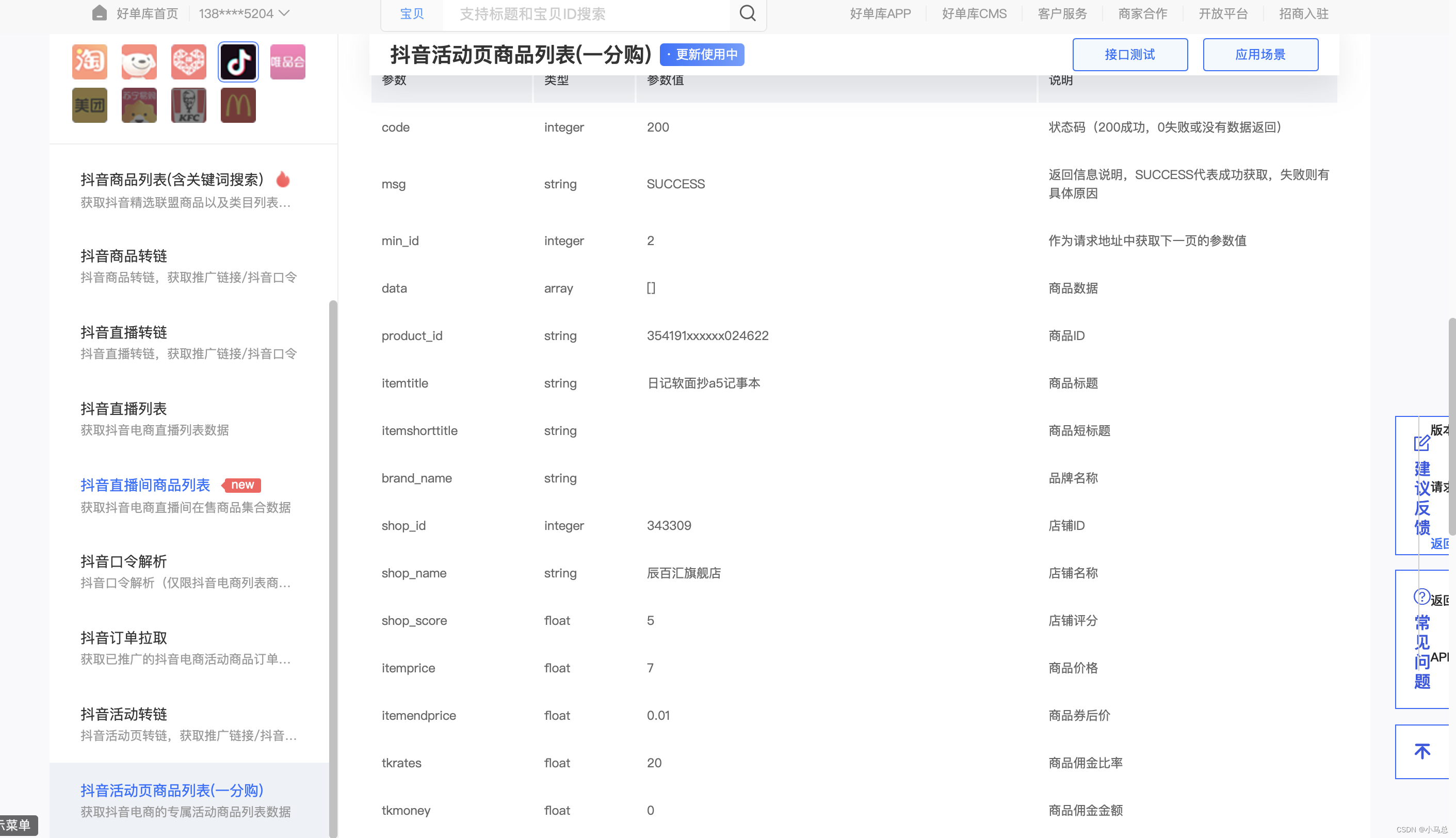The width and height of the screenshot is (1456, 838).
Task: Click the McDonald's platform icon
Action: [238, 105]
